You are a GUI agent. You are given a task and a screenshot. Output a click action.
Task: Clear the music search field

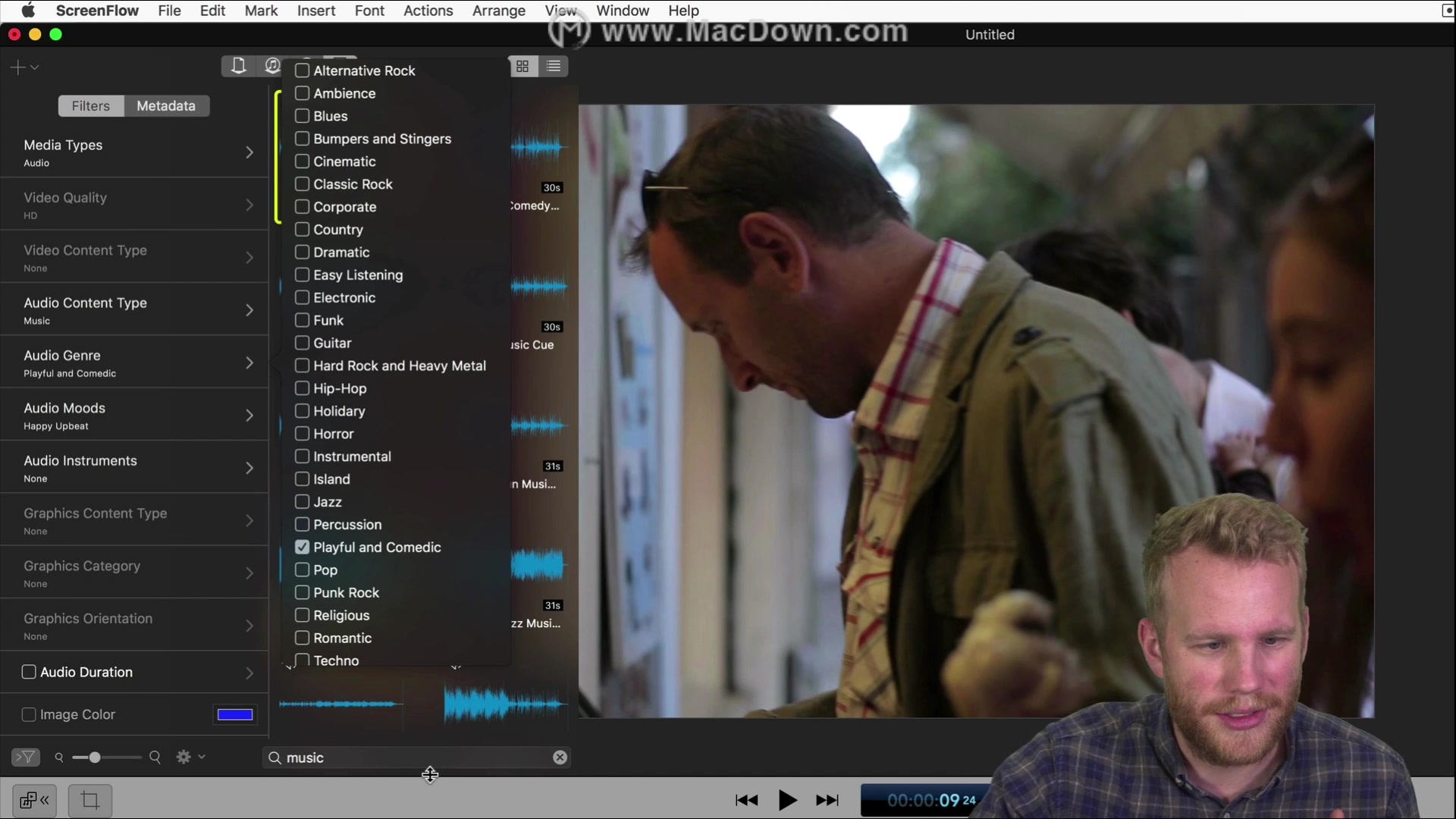[560, 757]
